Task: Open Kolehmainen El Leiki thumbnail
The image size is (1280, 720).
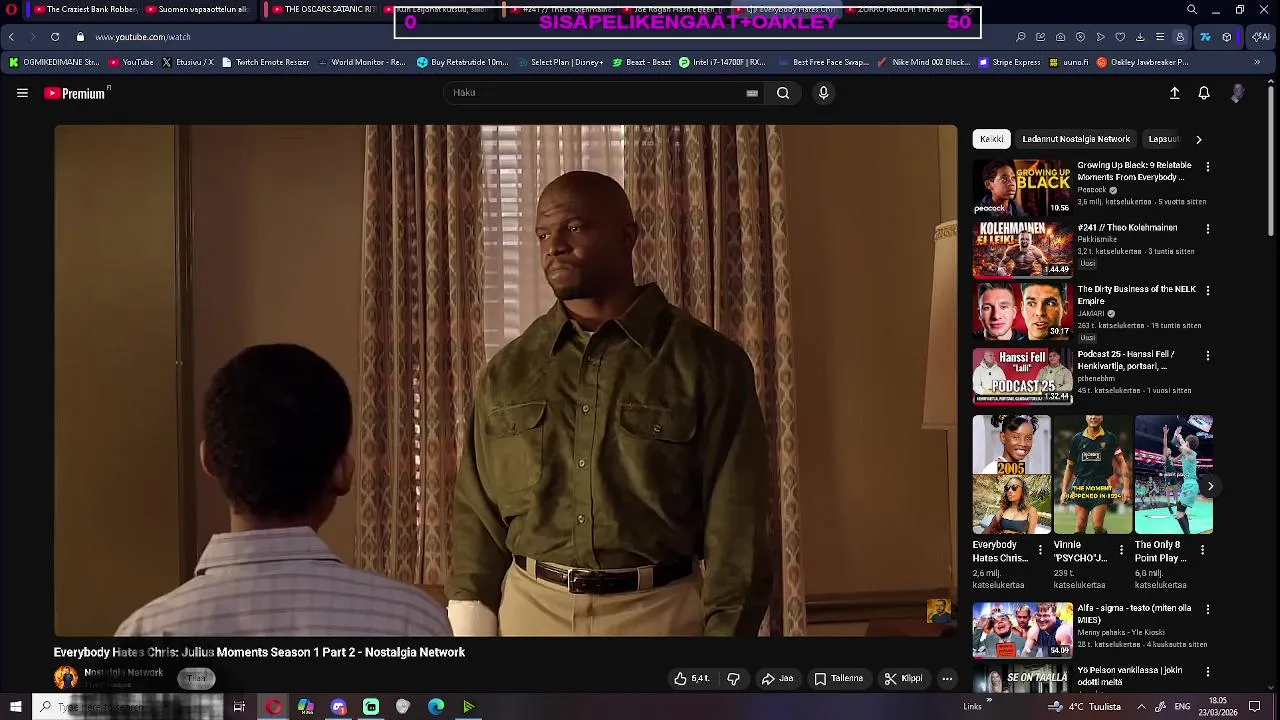Action: click(x=1022, y=249)
